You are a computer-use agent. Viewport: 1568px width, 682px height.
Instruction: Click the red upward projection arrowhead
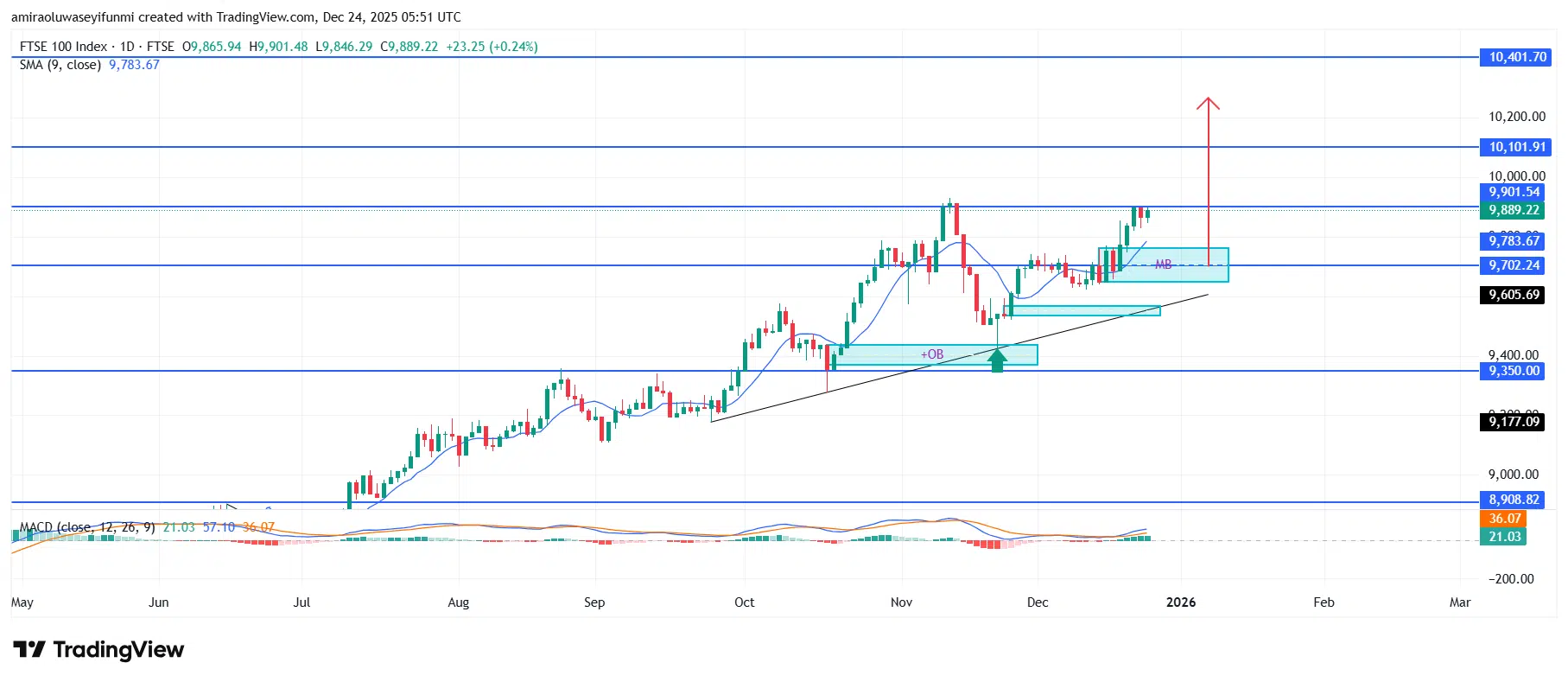1208,103
